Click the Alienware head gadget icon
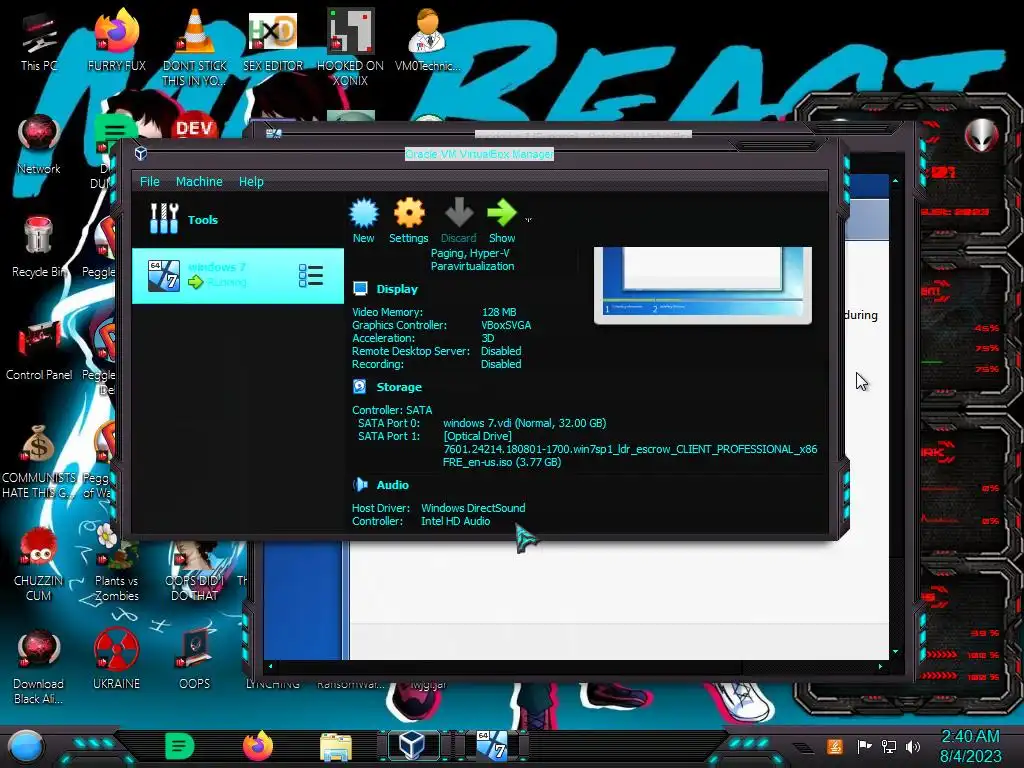The height and width of the screenshot is (768, 1024). tap(982, 136)
